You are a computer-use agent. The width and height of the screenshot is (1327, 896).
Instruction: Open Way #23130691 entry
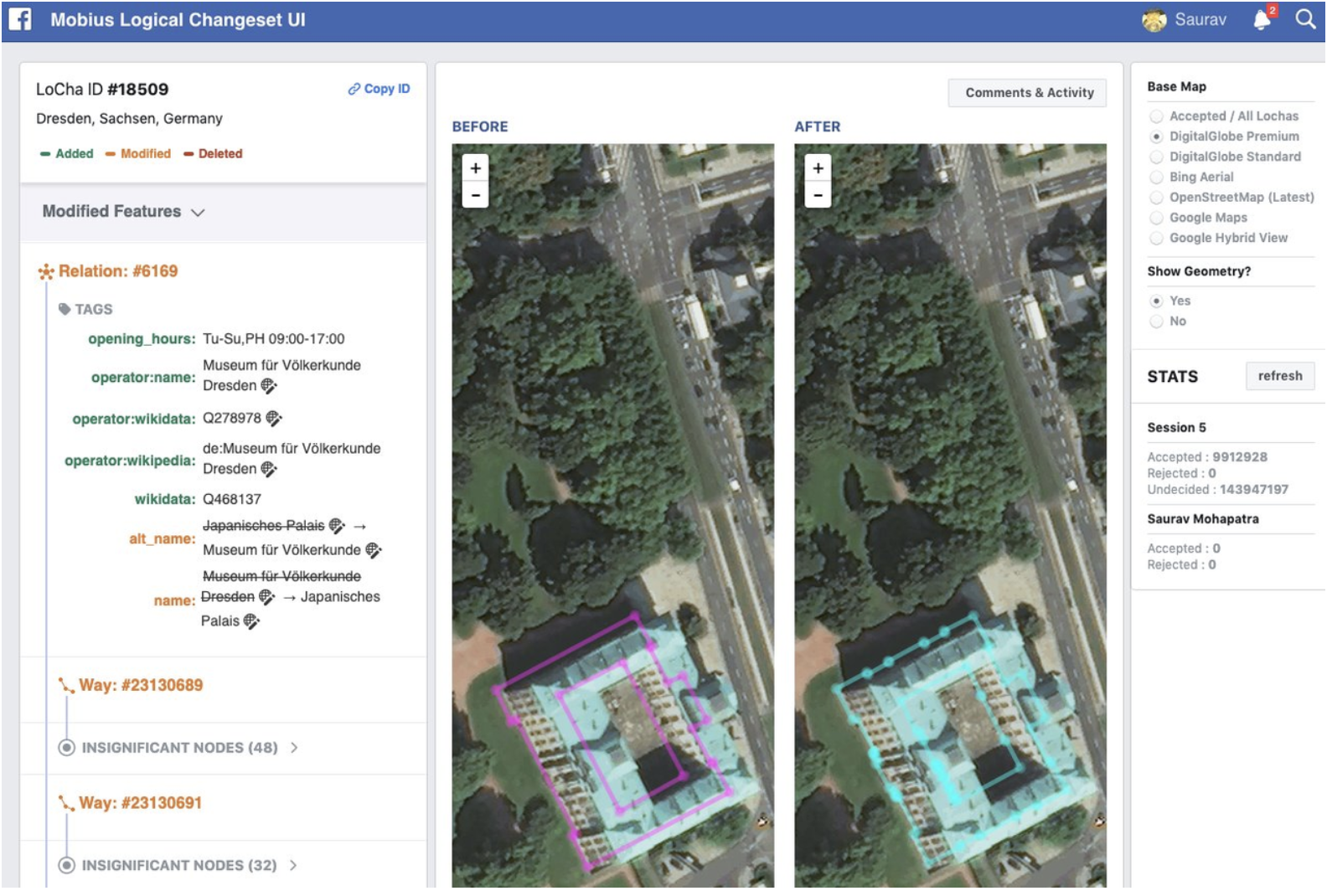pyautogui.click(x=141, y=803)
